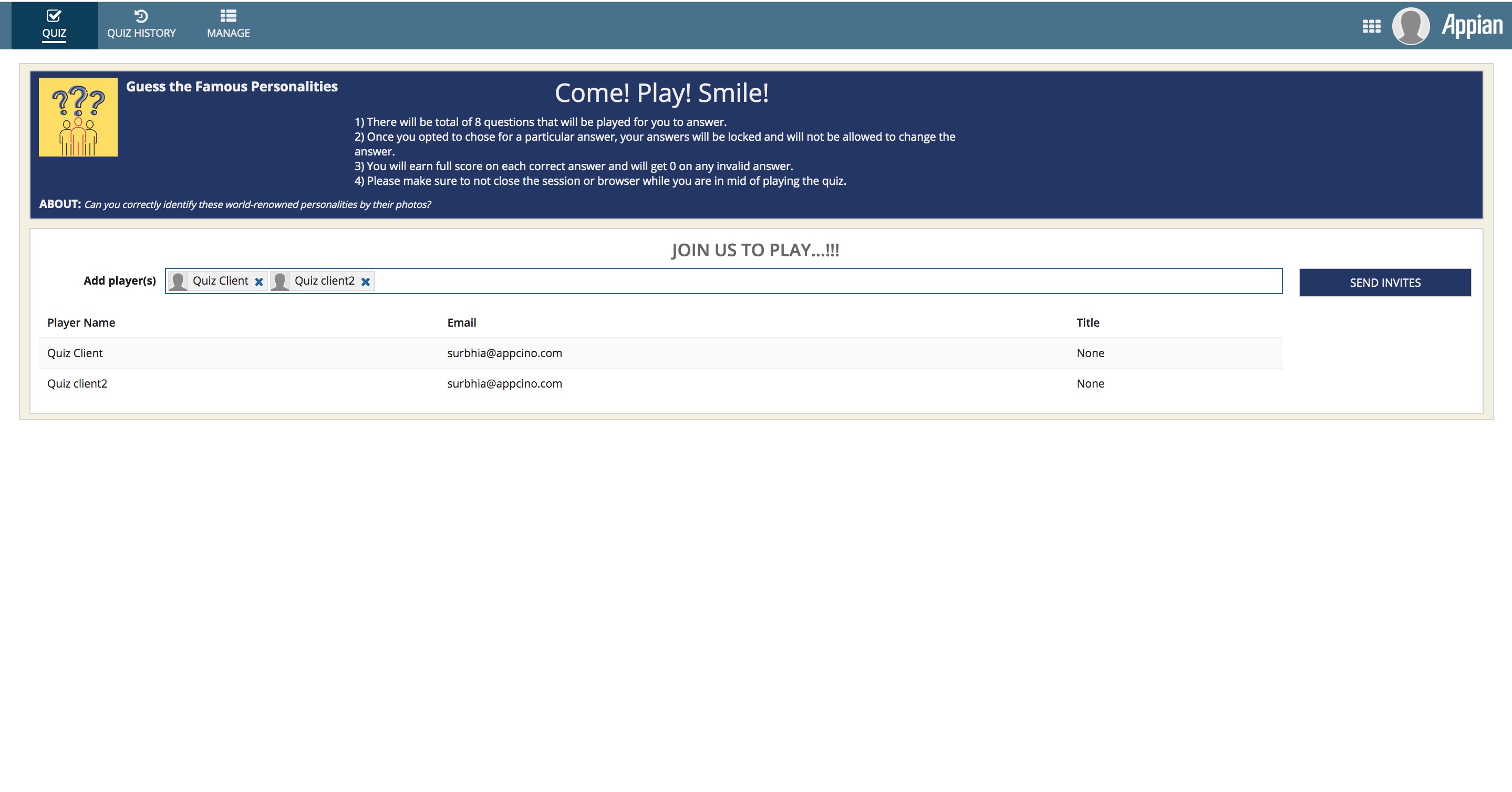The image size is (1512, 792).
Task: Click the Title column header
Action: coord(1087,322)
